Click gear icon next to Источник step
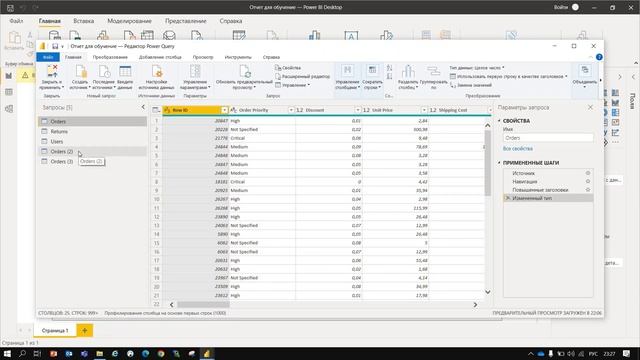The height and width of the screenshot is (360, 640). coord(588,173)
